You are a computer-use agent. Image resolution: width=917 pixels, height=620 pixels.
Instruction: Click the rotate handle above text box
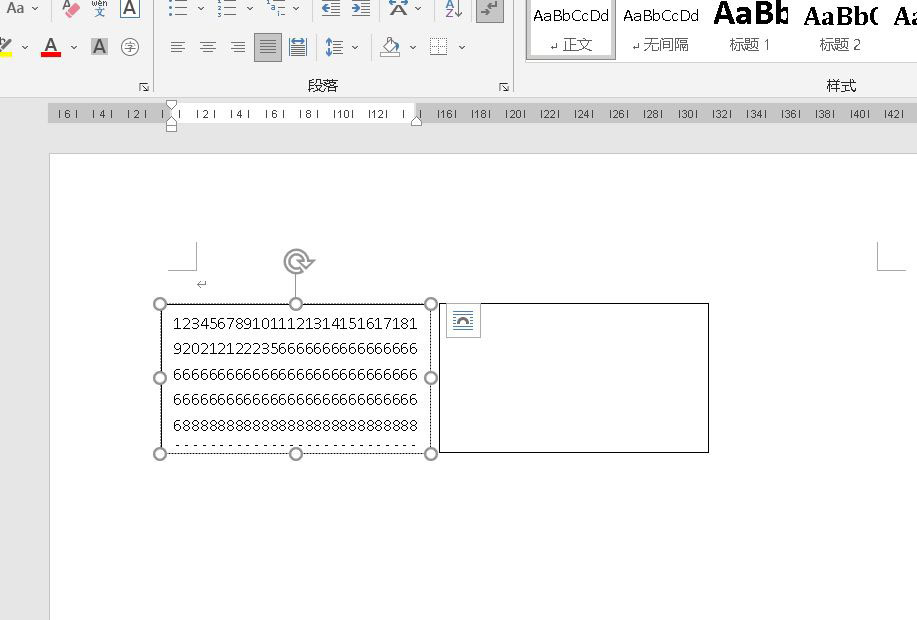296,262
